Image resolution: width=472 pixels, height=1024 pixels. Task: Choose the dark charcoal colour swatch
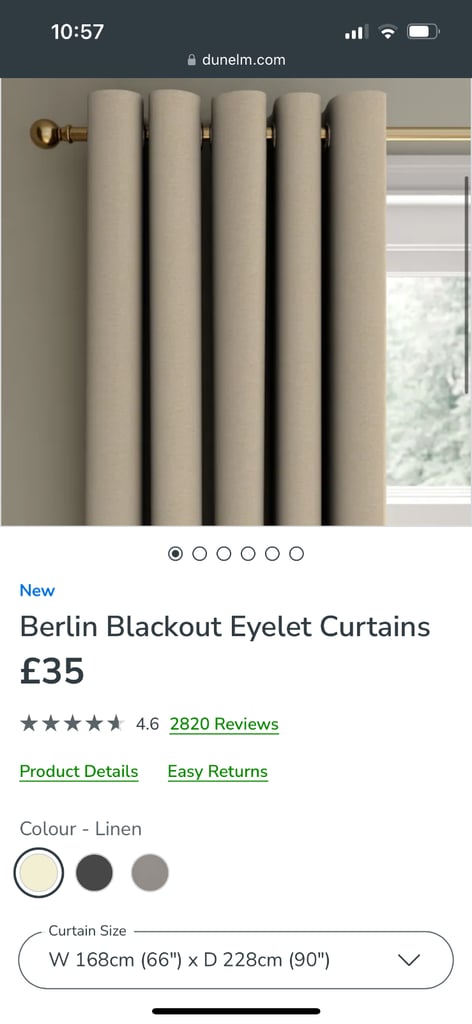(x=95, y=872)
